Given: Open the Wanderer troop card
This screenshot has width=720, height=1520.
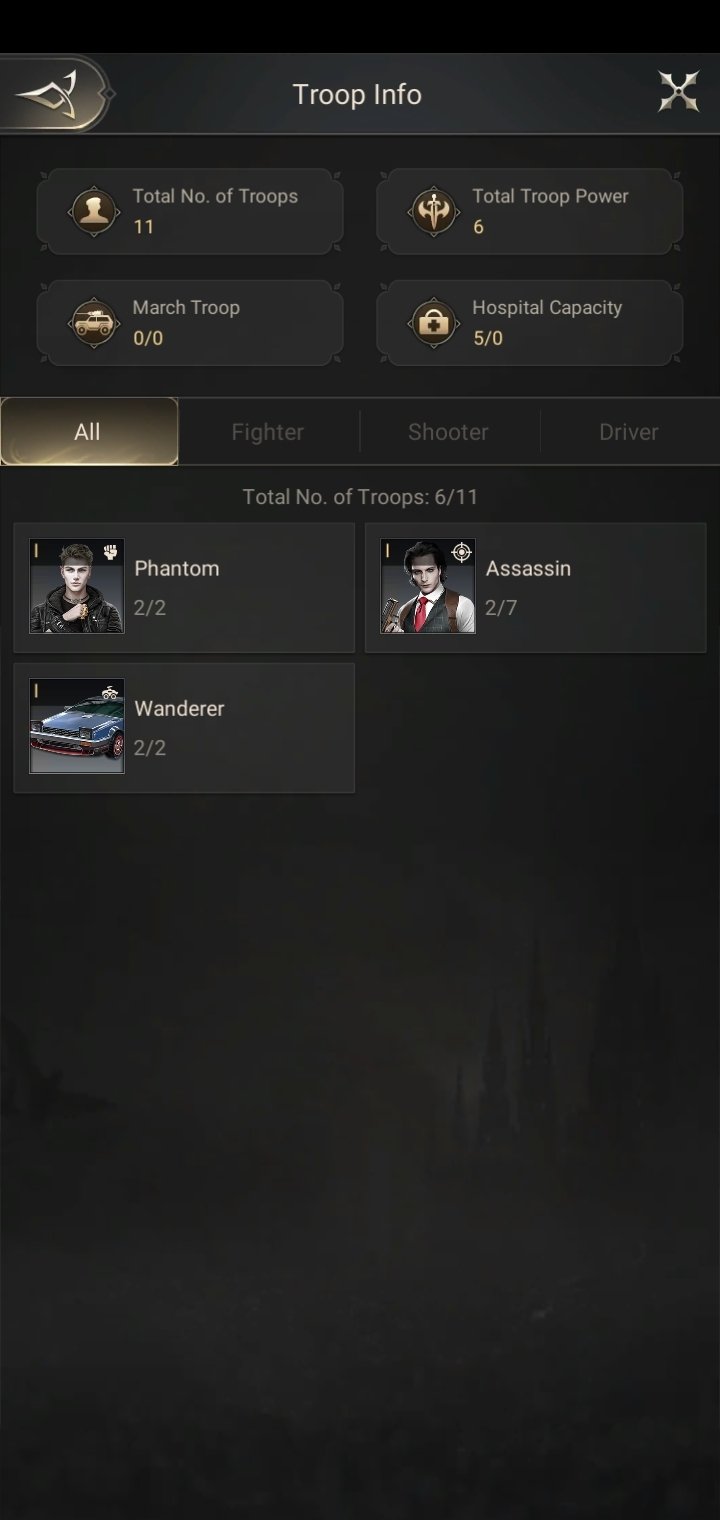Looking at the screenshot, I should point(184,728).
